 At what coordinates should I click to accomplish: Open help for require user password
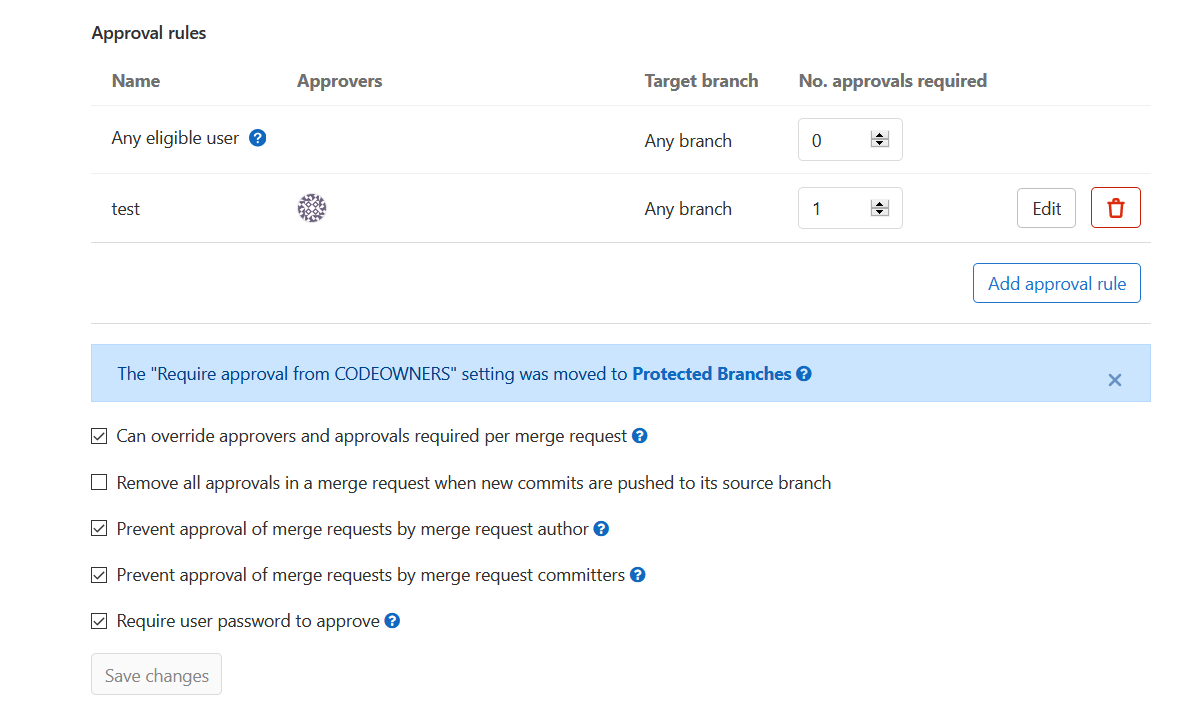click(x=392, y=621)
